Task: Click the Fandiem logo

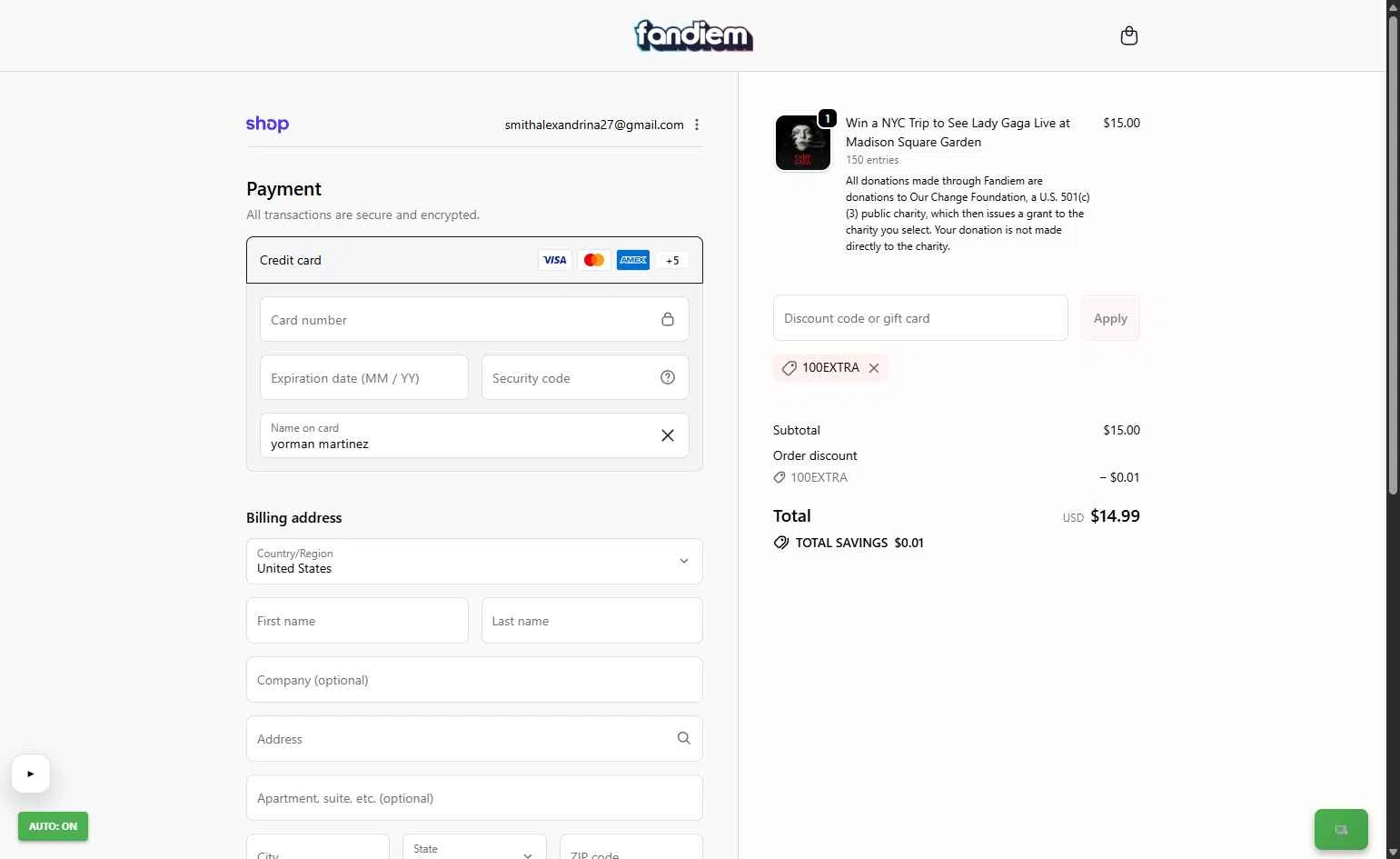Action: pyautogui.click(x=693, y=35)
